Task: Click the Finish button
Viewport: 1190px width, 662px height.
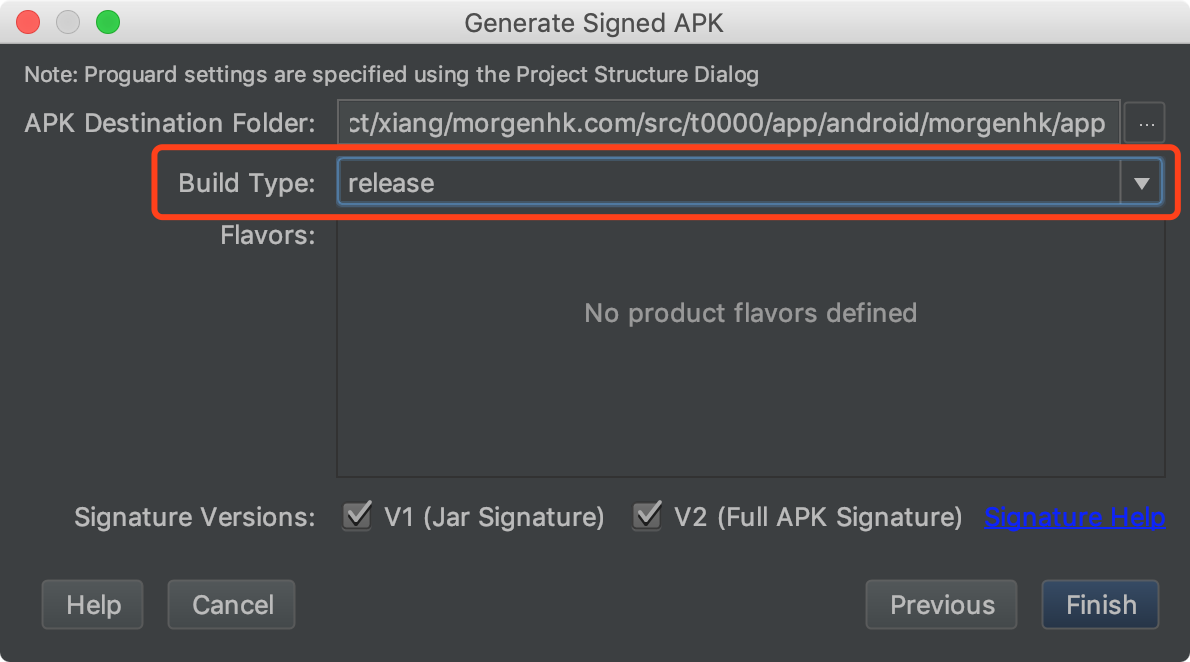Action: point(1100,604)
